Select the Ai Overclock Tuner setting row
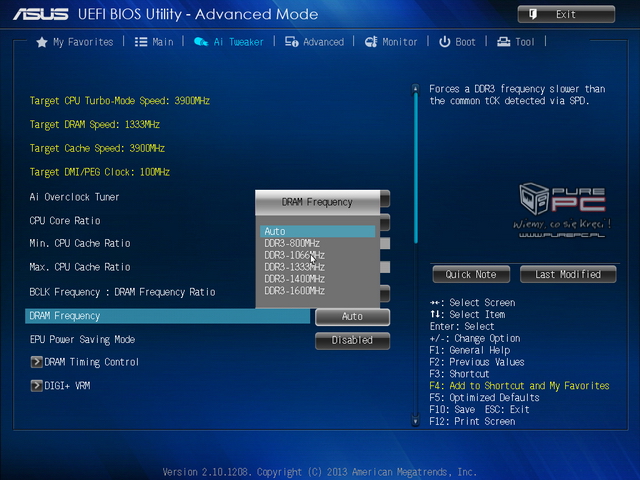 pyautogui.click(x=75, y=197)
